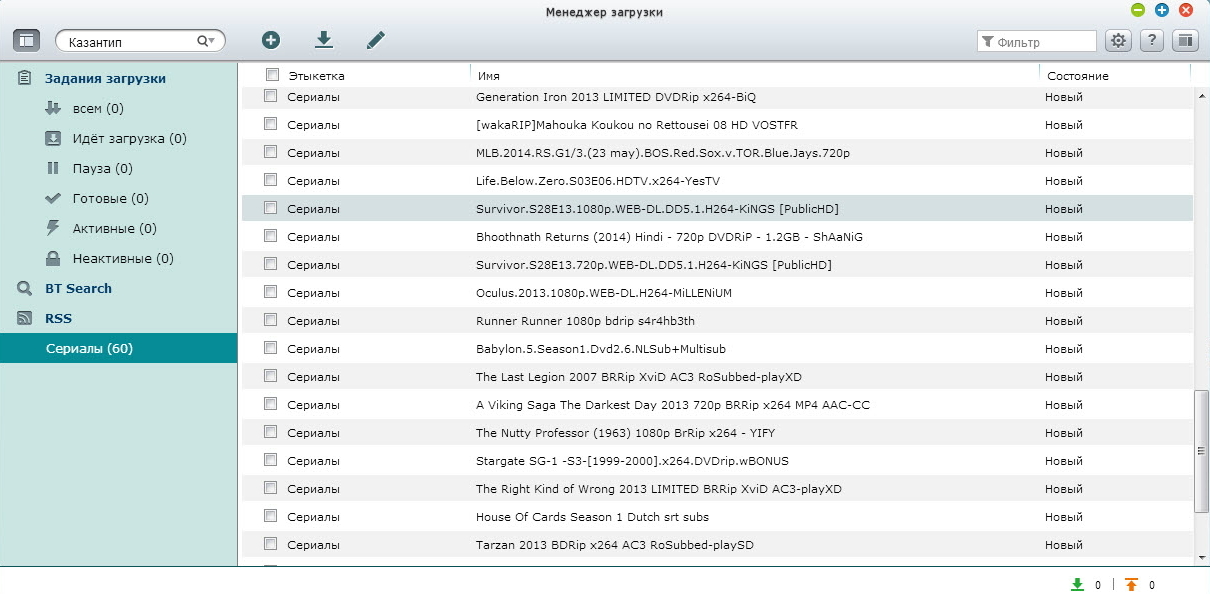Click the BT Search magnifier icon

[x=25, y=288]
